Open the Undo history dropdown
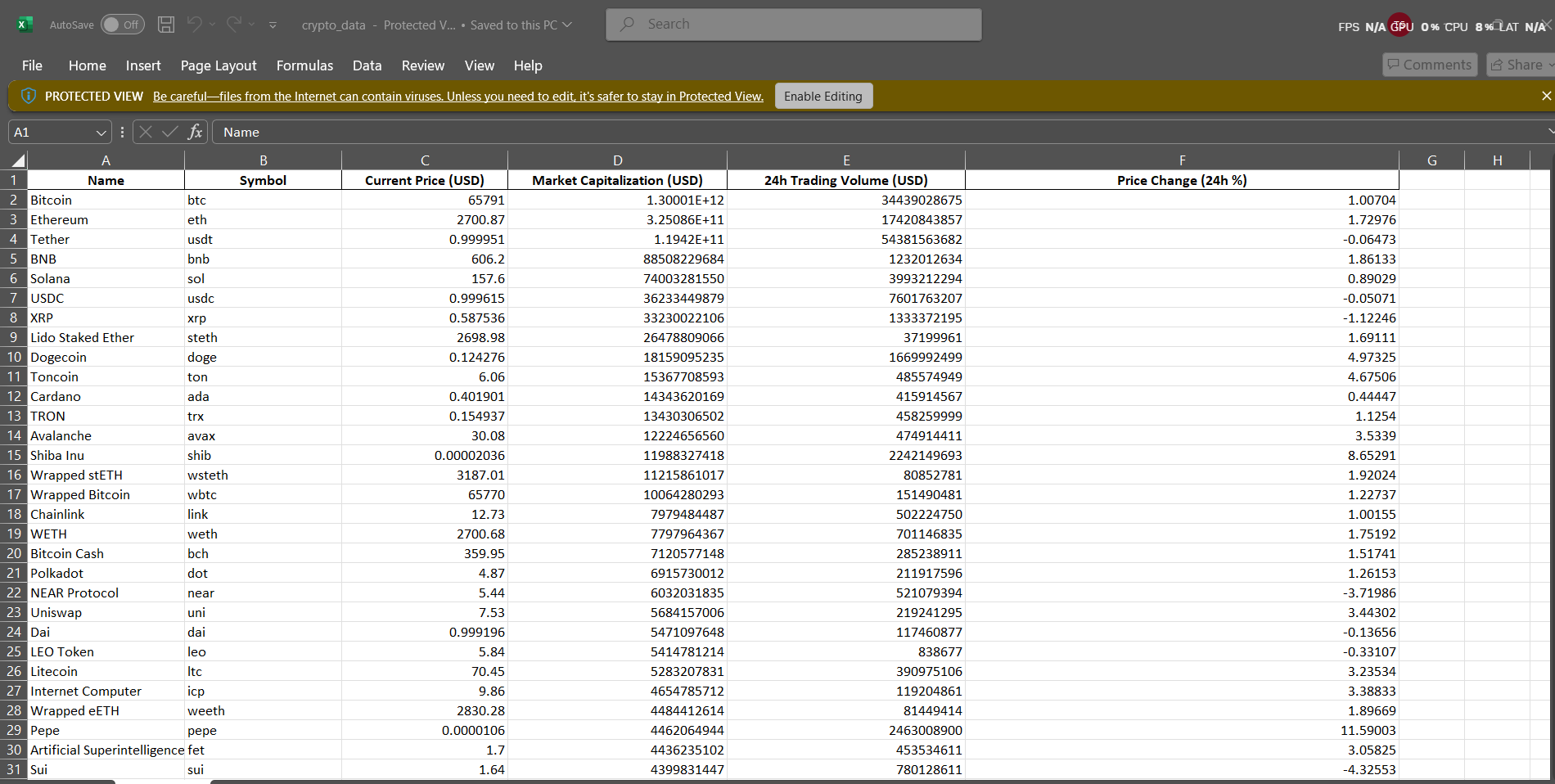Viewport: 1555px width, 784px height. [x=213, y=25]
